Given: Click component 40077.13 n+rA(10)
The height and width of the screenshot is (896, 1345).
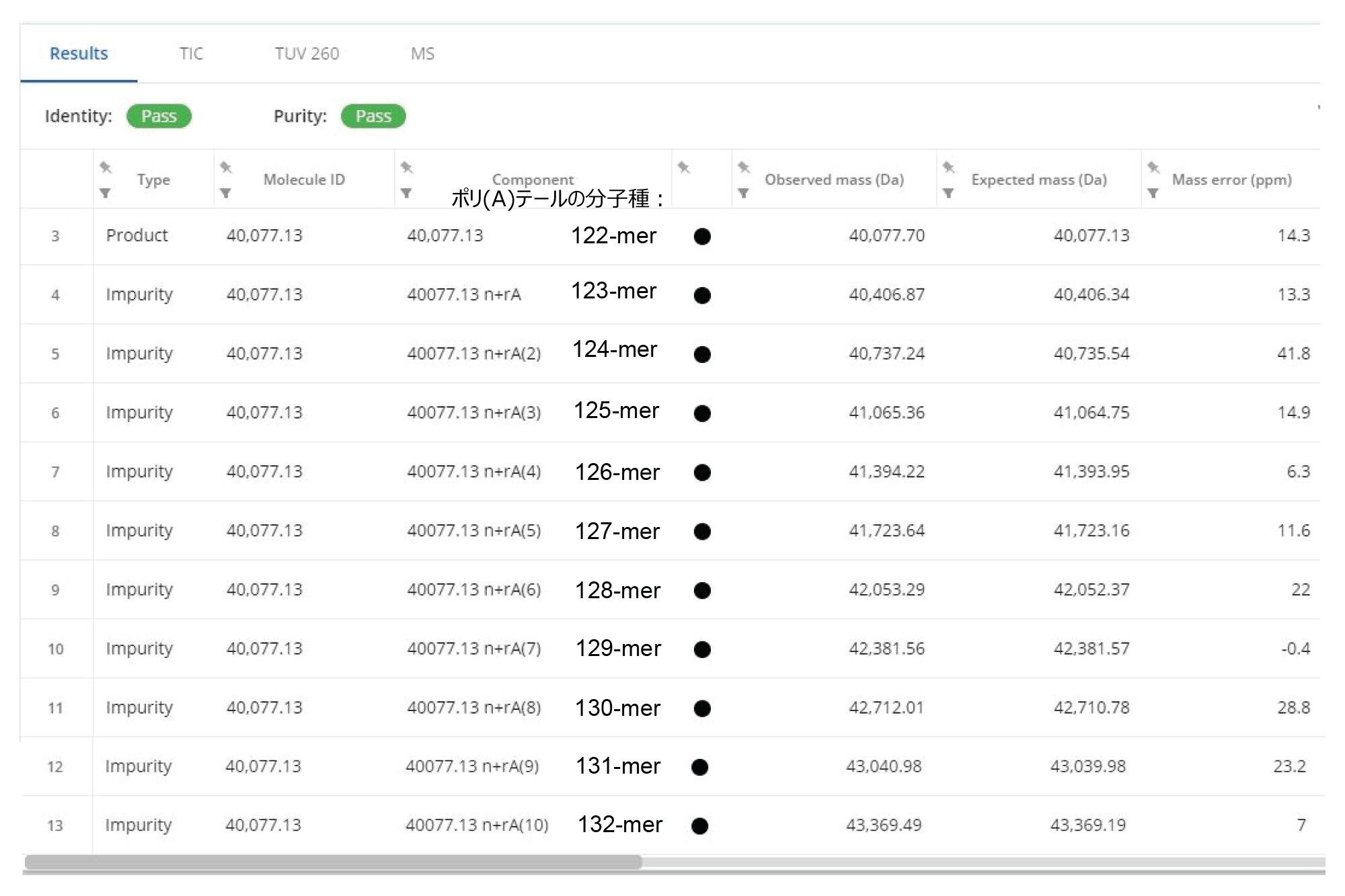Looking at the screenshot, I should click(477, 825).
